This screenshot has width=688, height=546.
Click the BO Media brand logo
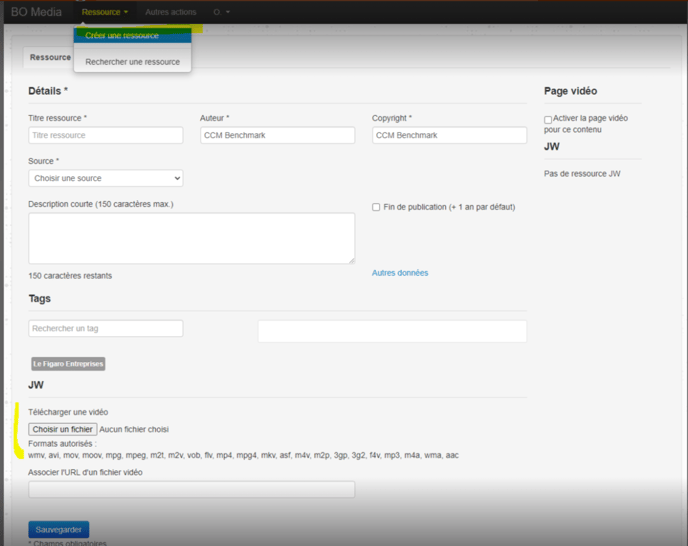click(x=36, y=12)
